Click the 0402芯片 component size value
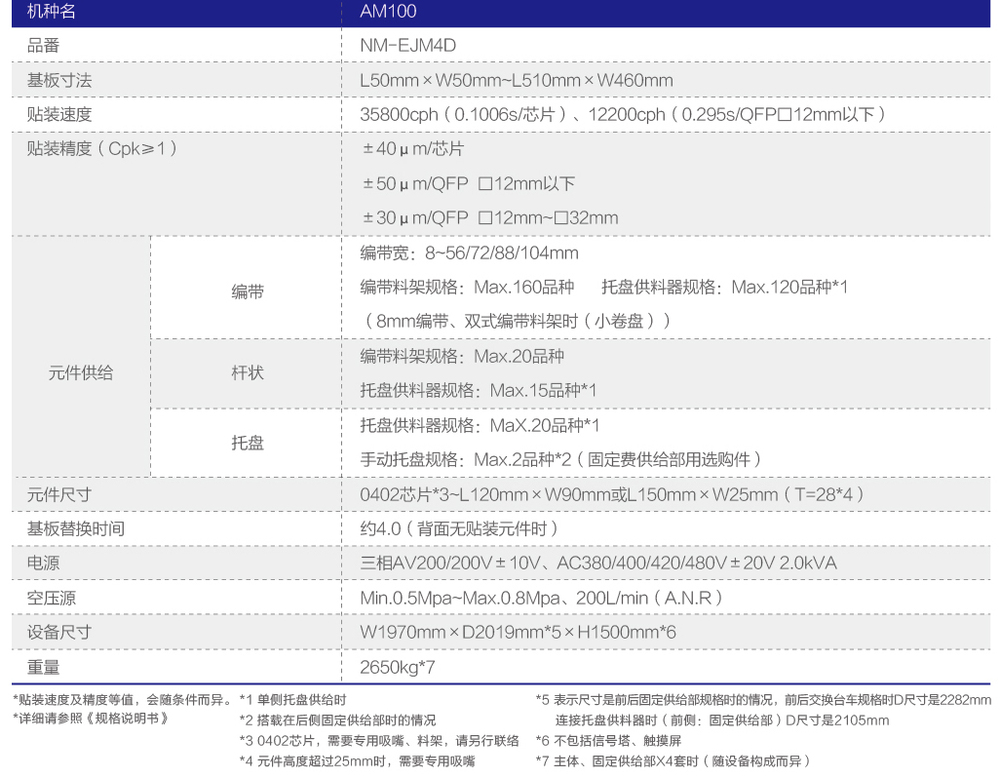The width and height of the screenshot is (1000, 778). (611, 495)
